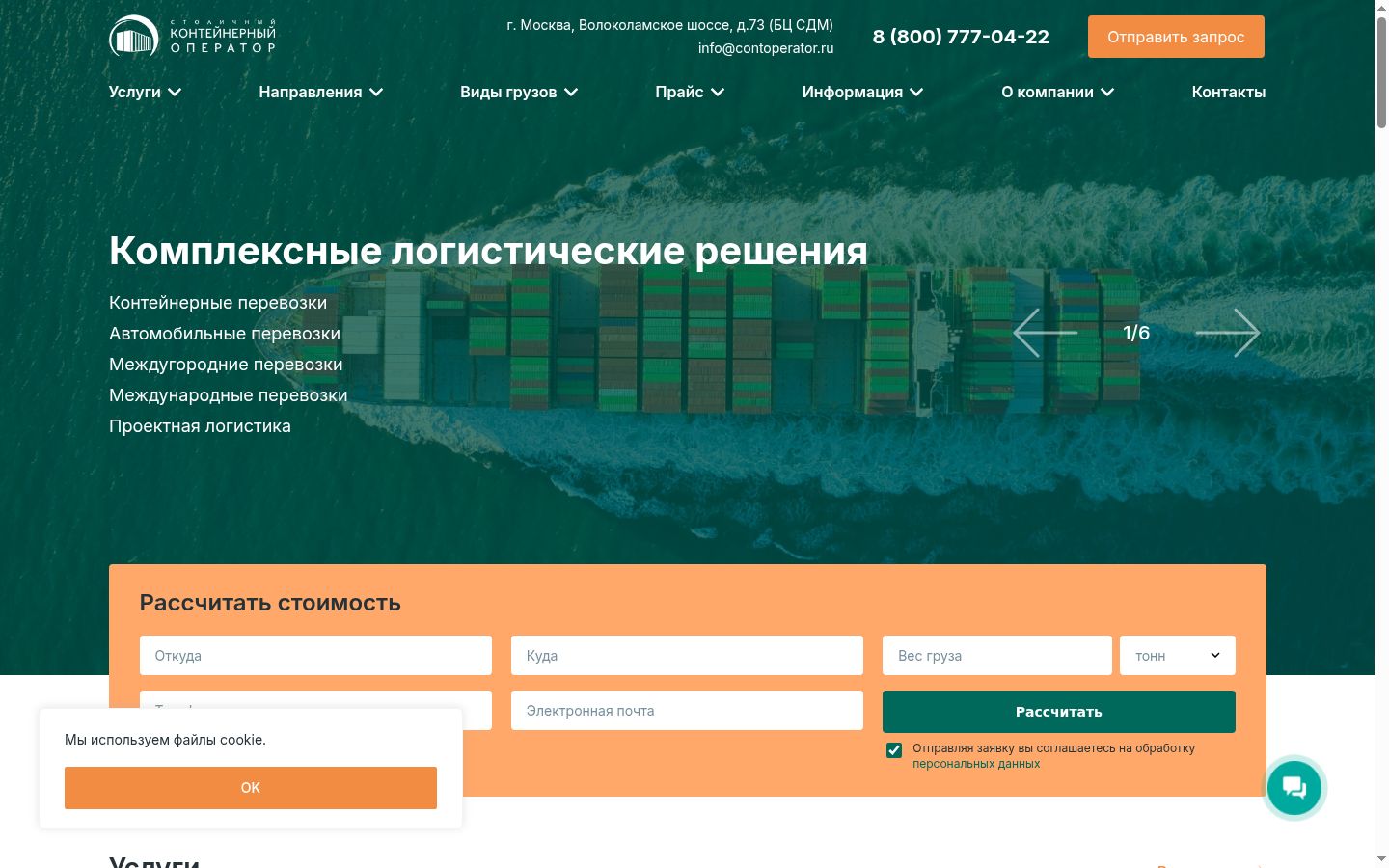Advance slider with right arrow

tap(1228, 333)
